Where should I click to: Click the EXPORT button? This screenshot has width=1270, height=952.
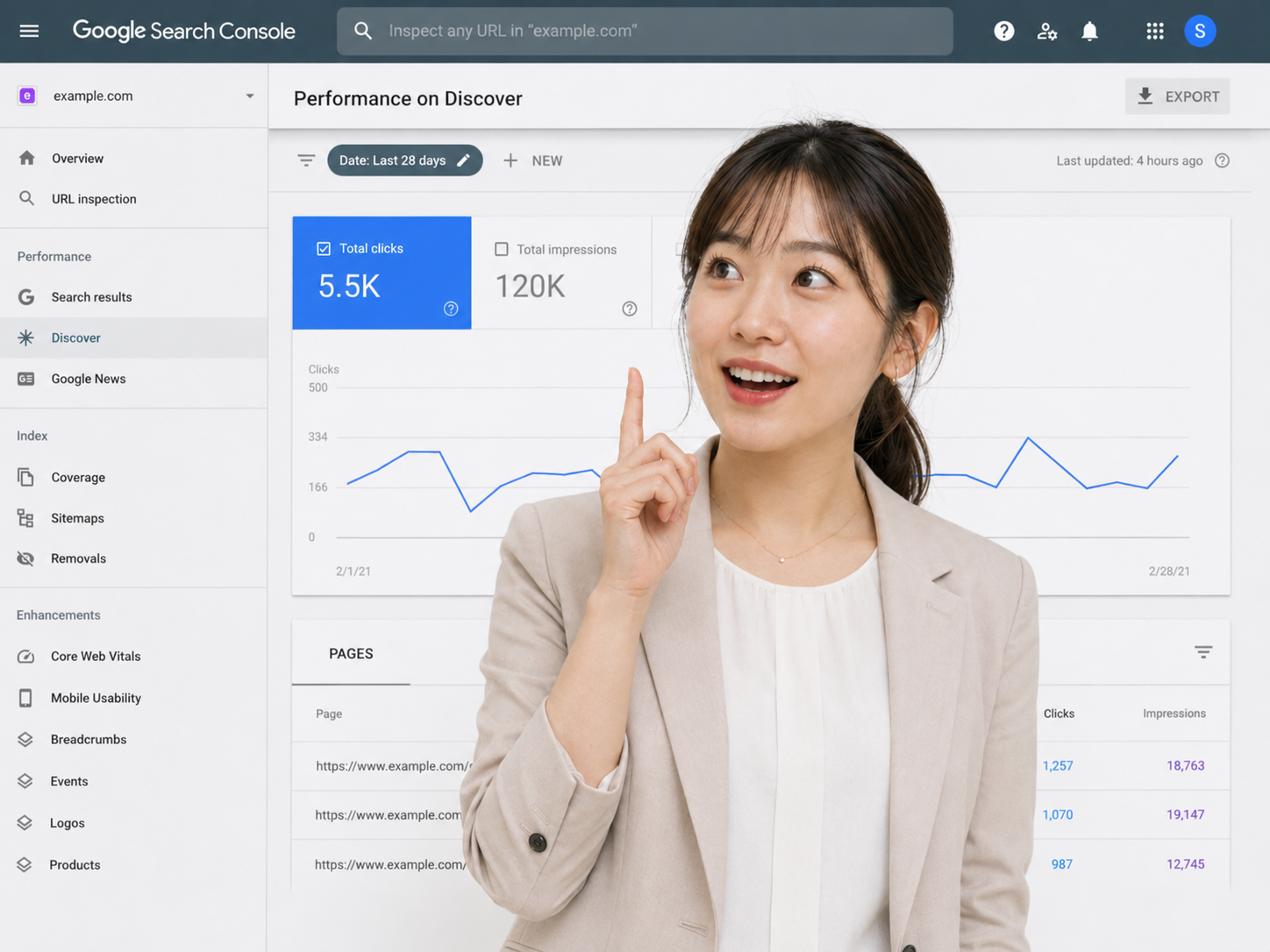tap(1177, 96)
